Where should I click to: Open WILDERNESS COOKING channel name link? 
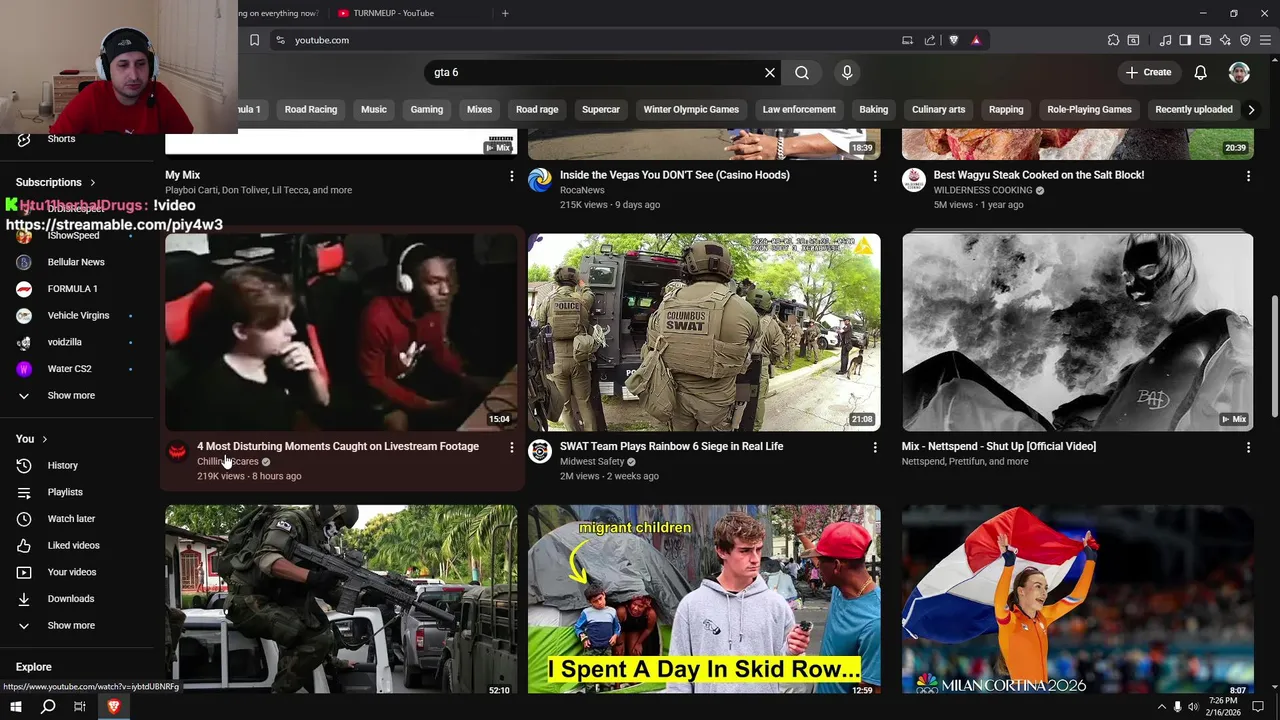click(983, 190)
